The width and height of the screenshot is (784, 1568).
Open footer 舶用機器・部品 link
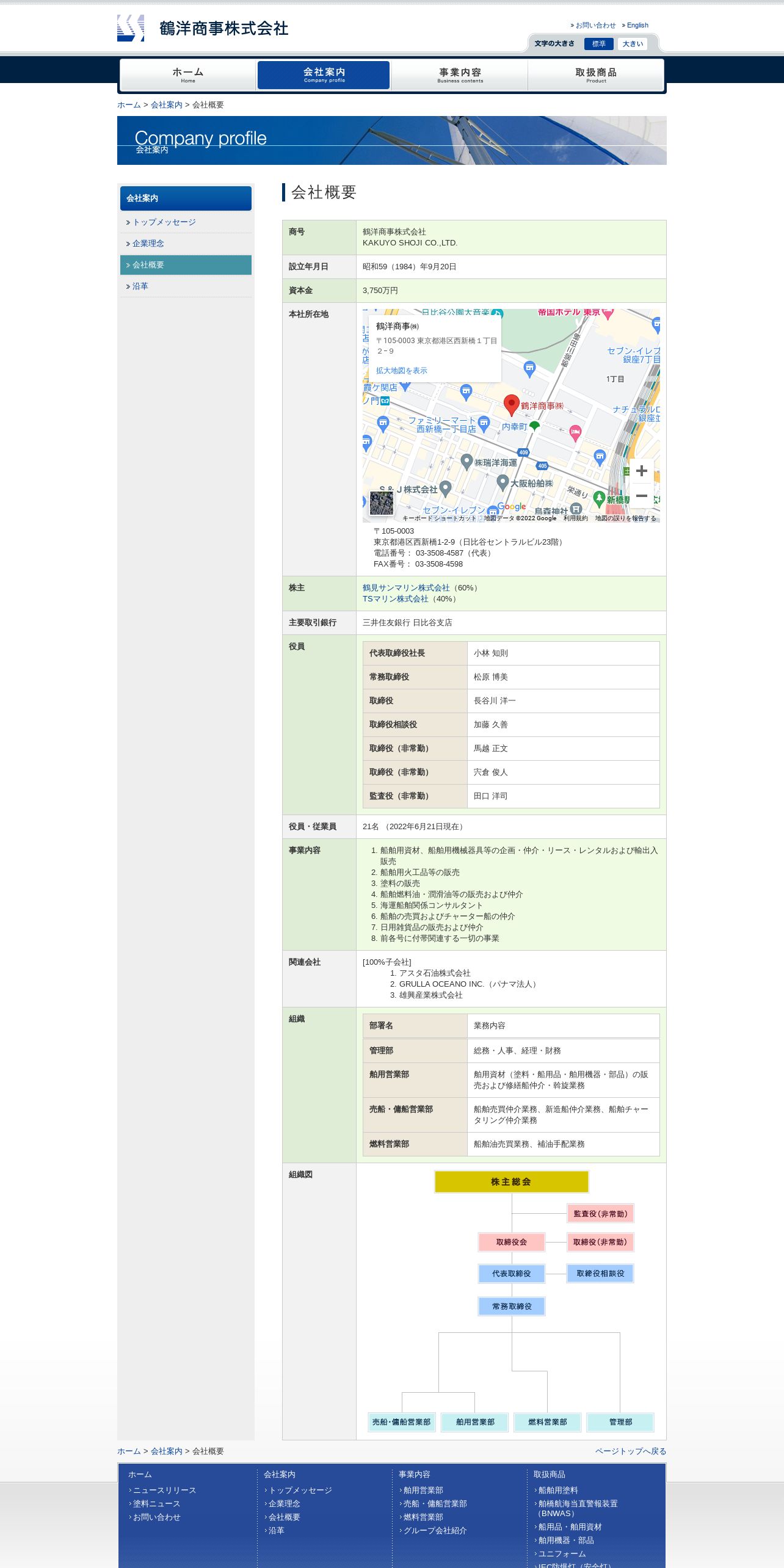[566, 1541]
